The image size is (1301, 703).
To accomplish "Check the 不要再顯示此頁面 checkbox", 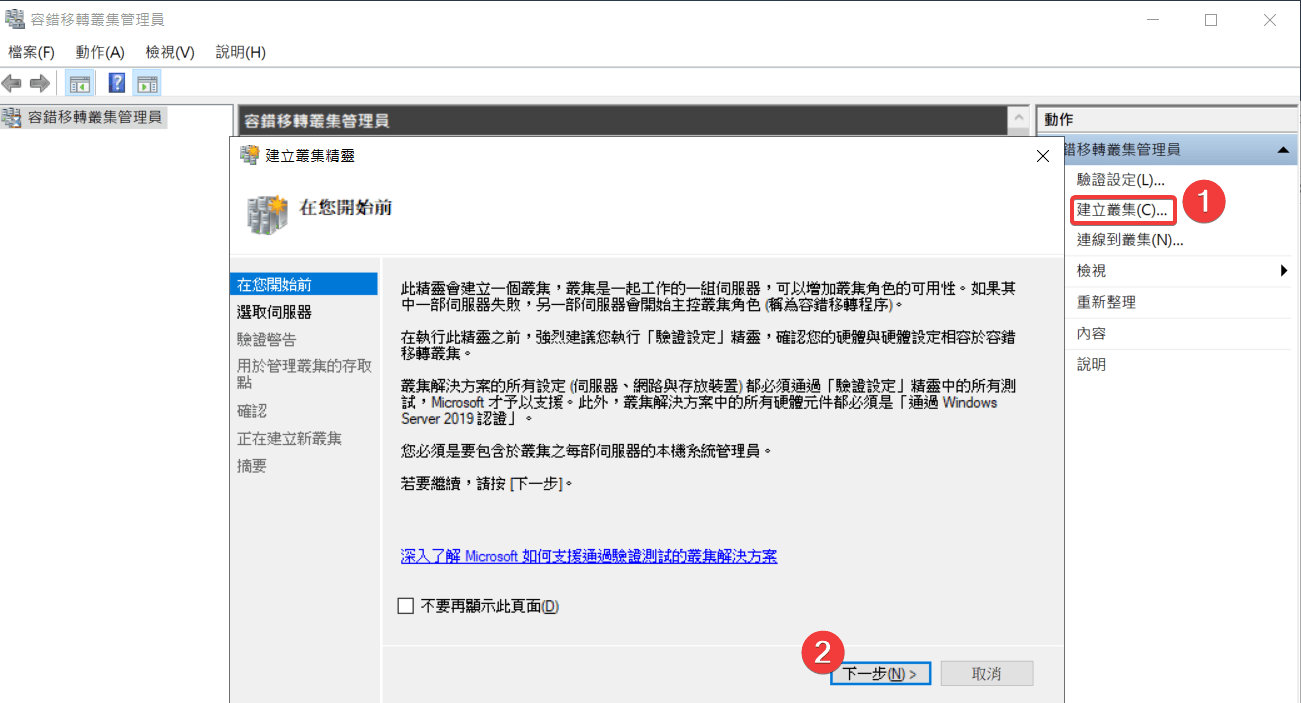I will click(405, 606).
